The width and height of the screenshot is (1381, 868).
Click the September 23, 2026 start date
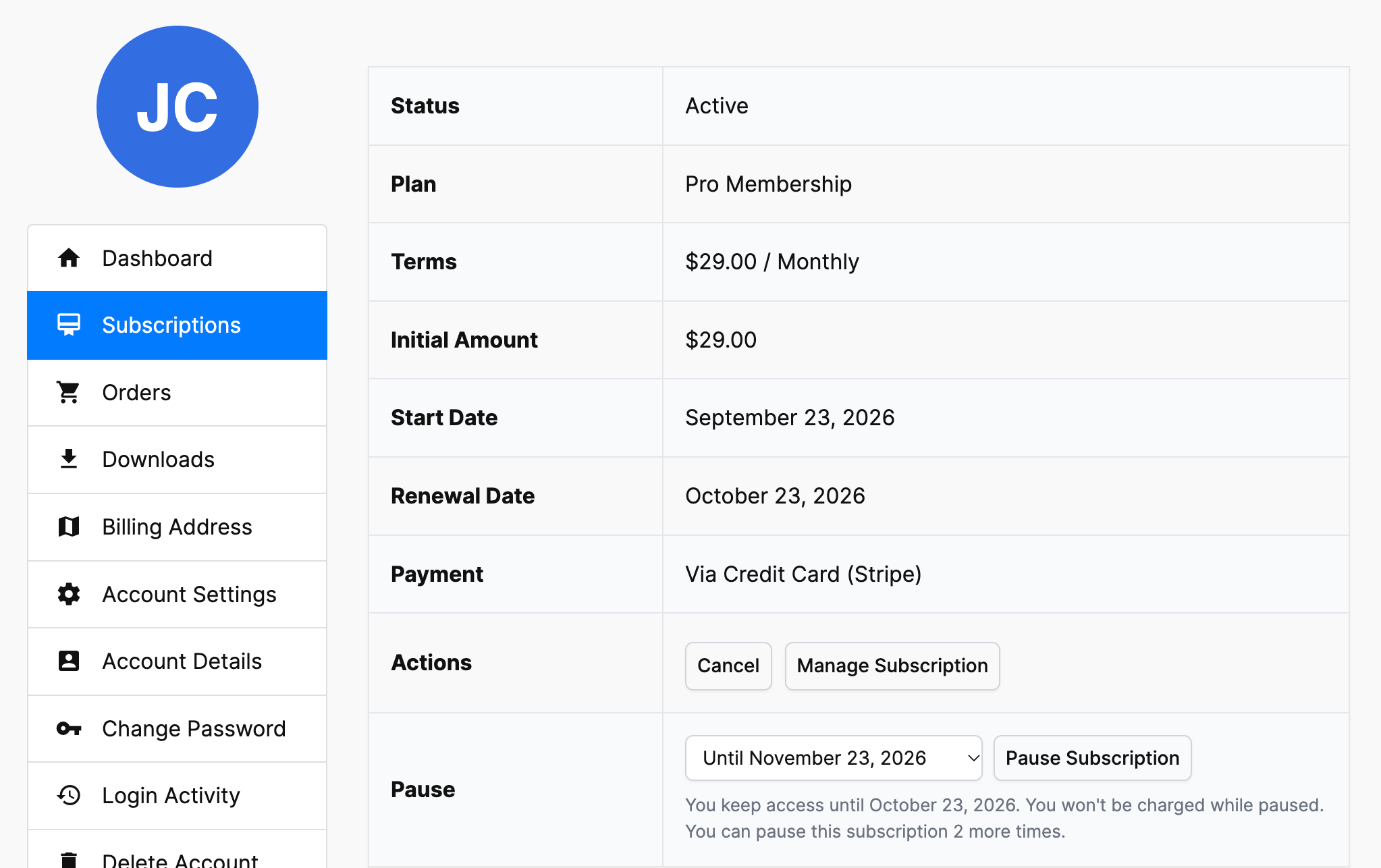click(x=790, y=418)
